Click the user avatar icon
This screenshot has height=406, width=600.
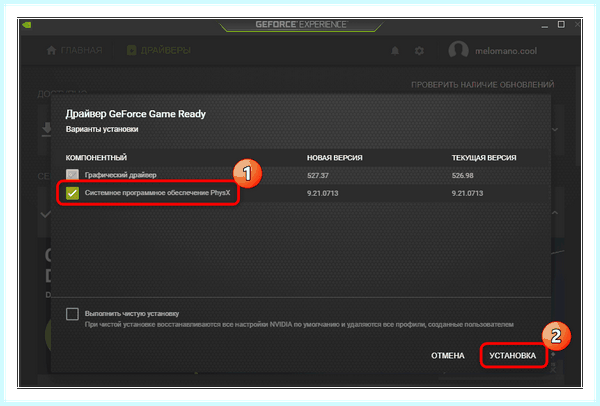[x=458, y=50]
